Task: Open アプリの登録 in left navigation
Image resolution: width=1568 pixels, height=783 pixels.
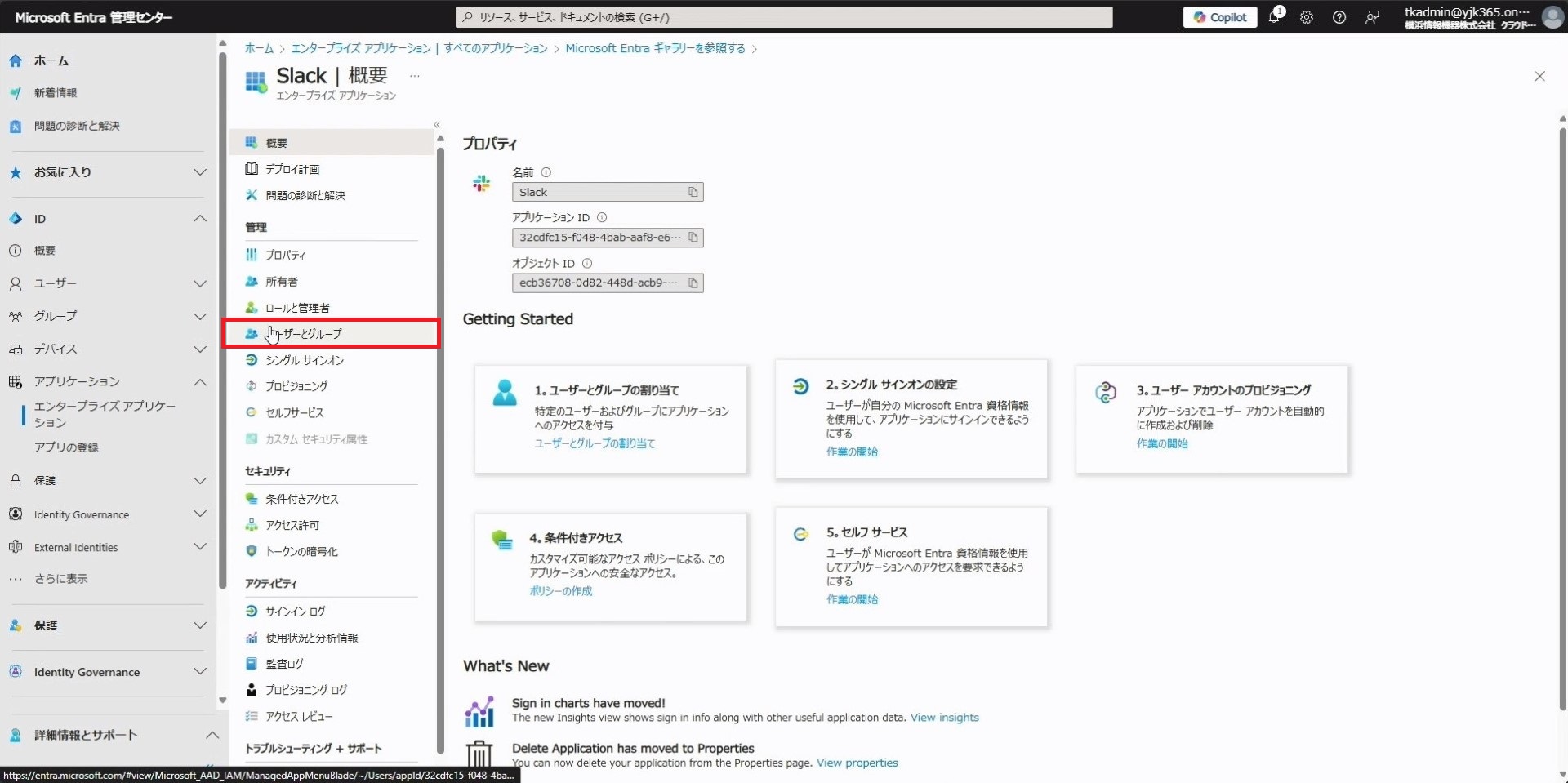Action: point(66,447)
